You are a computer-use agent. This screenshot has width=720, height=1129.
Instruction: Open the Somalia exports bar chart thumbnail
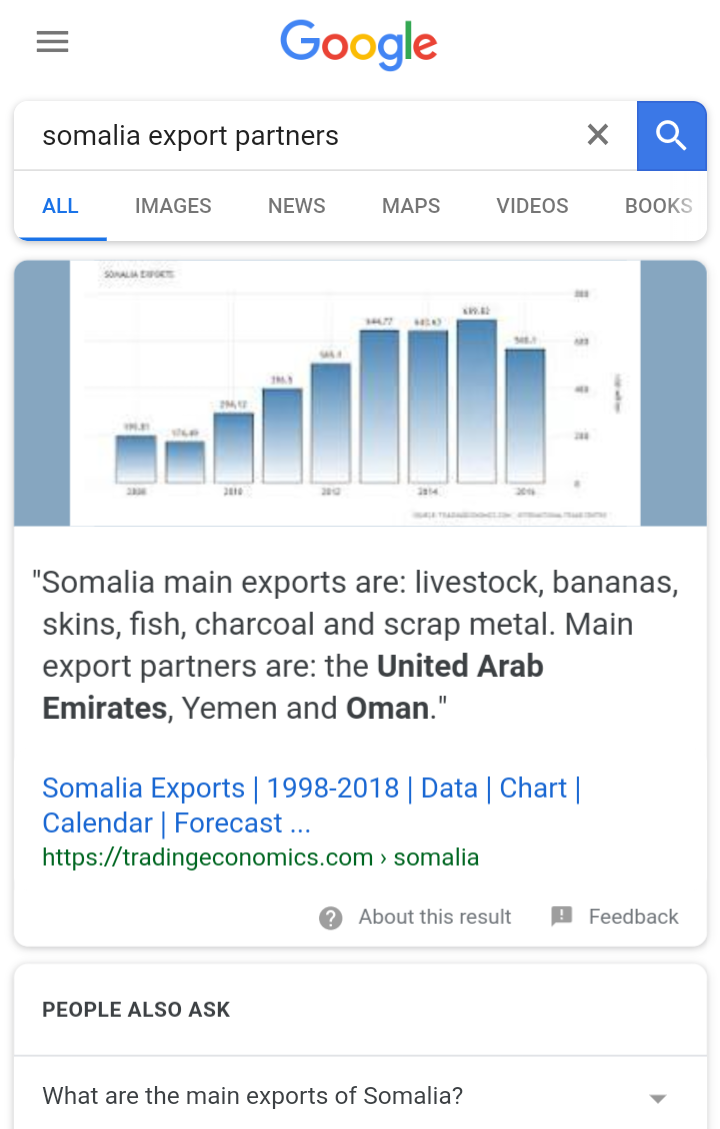coord(360,393)
